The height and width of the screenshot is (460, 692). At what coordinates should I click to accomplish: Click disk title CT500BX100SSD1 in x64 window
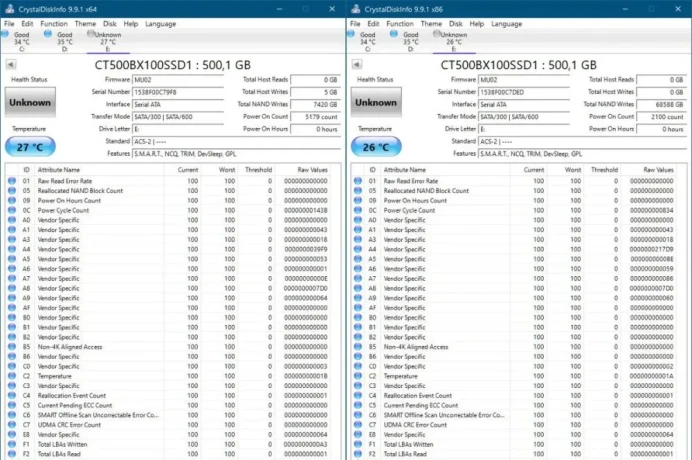click(x=173, y=65)
